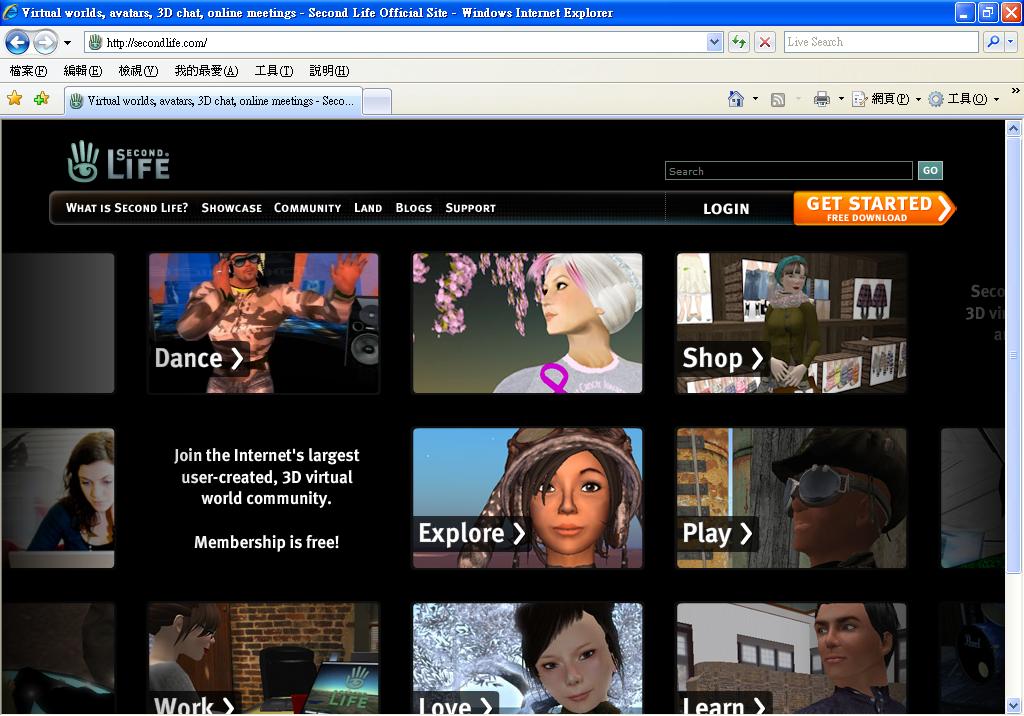Expand the search provider dropdown arrow

(1011, 42)
